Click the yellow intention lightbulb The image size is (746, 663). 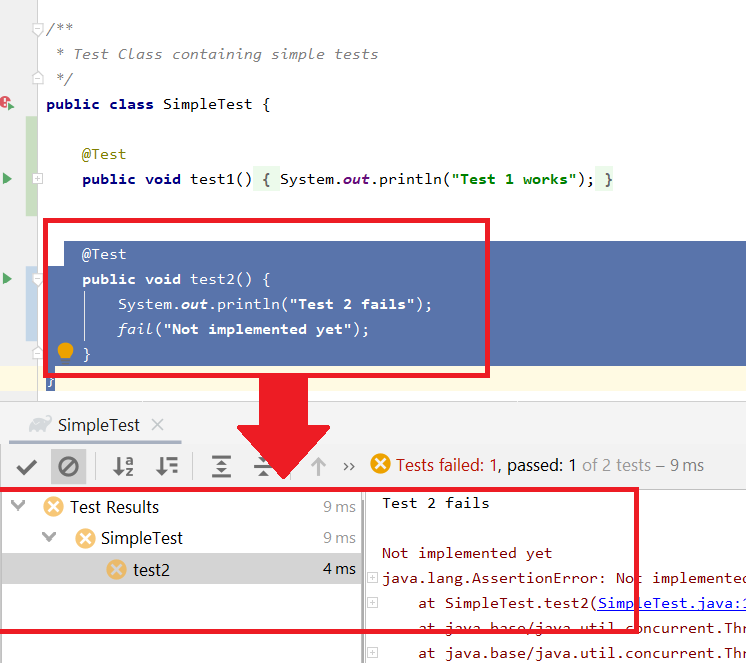(x=66, y=351)
